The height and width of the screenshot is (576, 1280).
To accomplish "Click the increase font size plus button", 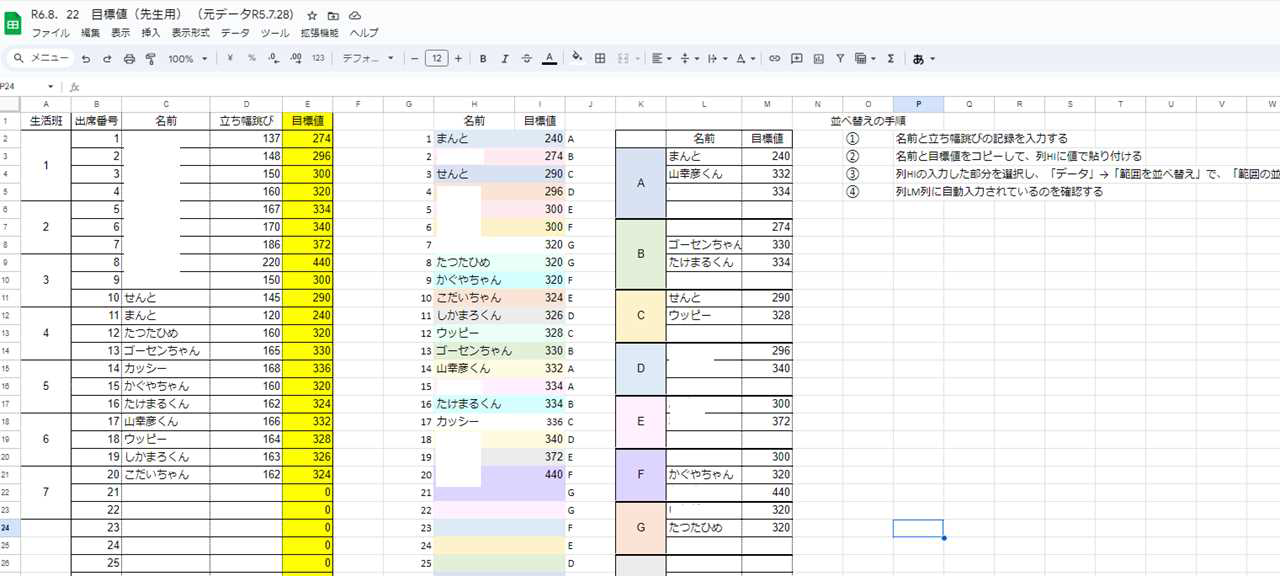I will point(458,59).
